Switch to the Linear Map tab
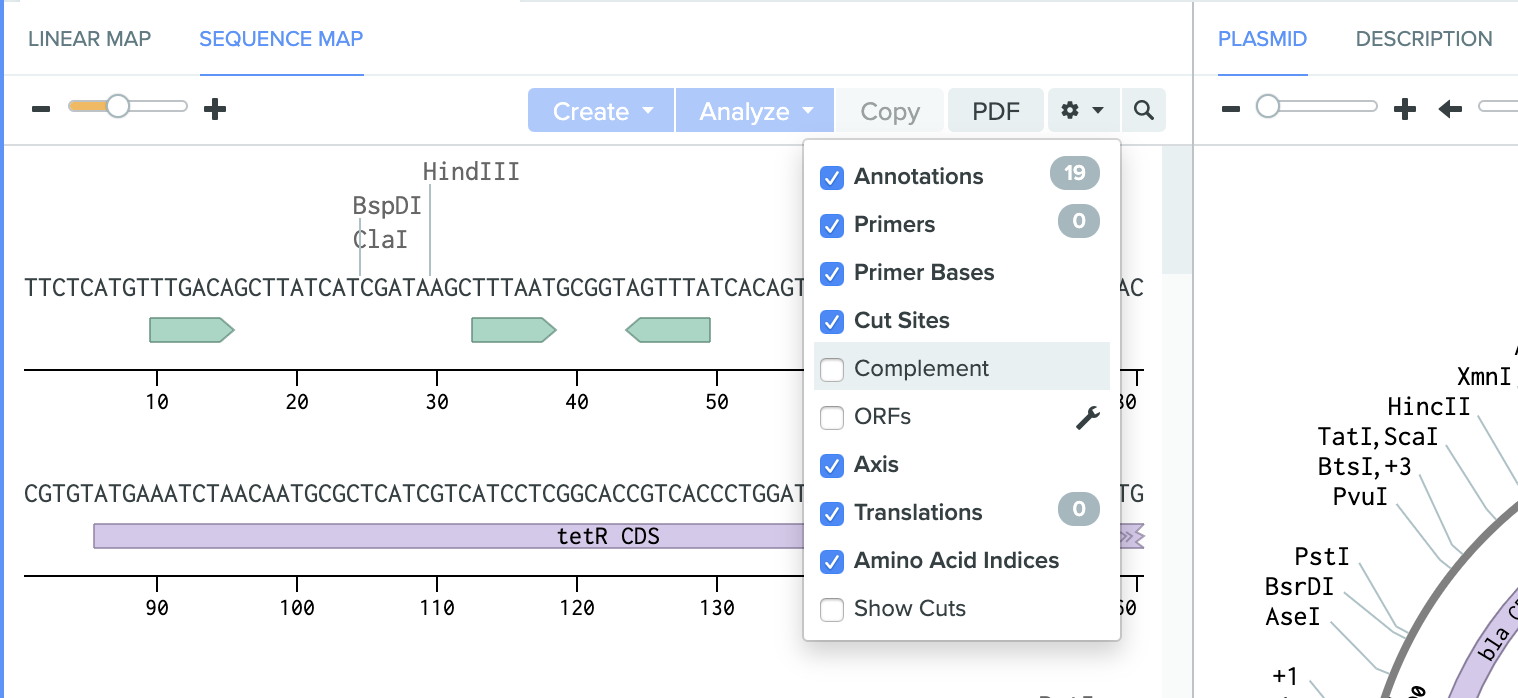Viewport: 1518px width, 698px height. point(89,39)
